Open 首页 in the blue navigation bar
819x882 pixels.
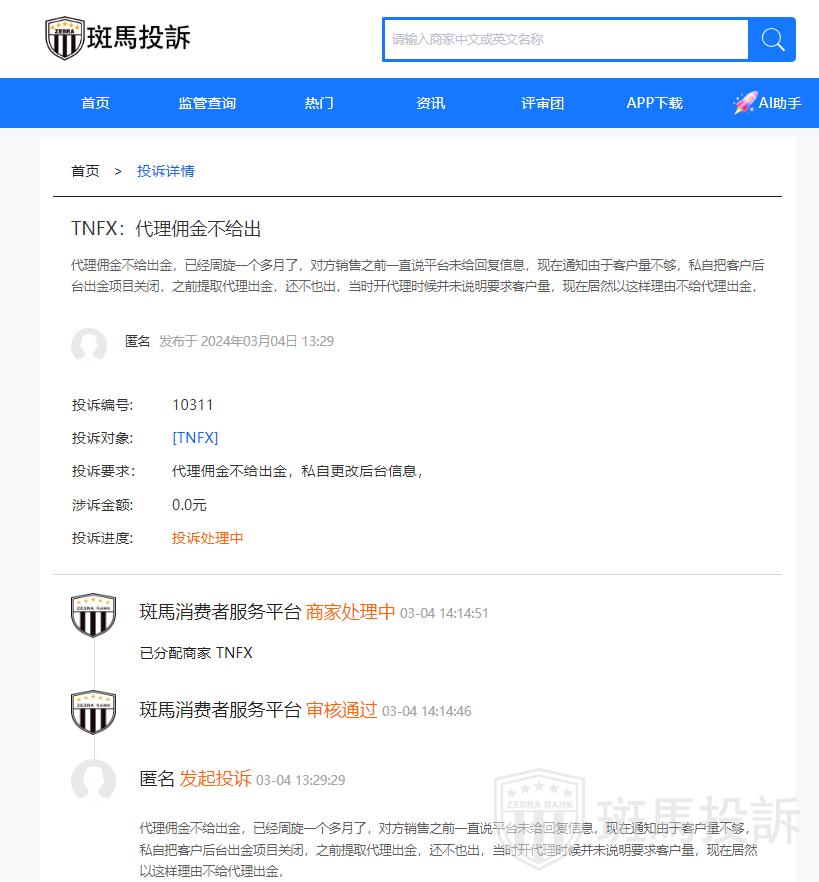(x=95, y=103)
